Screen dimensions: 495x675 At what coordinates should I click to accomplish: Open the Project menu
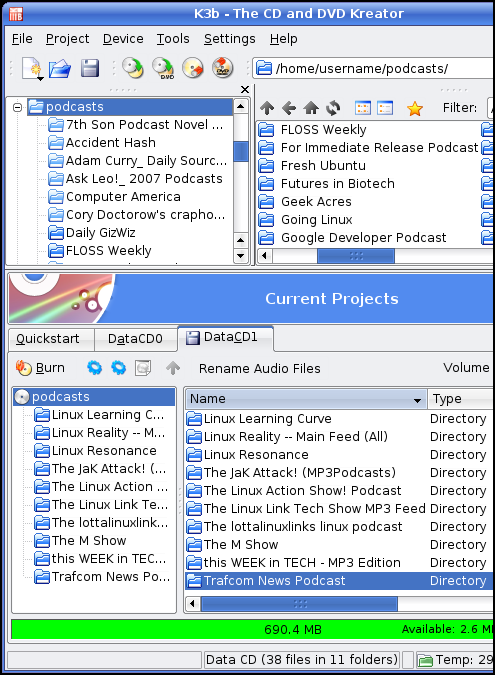click(68, 39)
